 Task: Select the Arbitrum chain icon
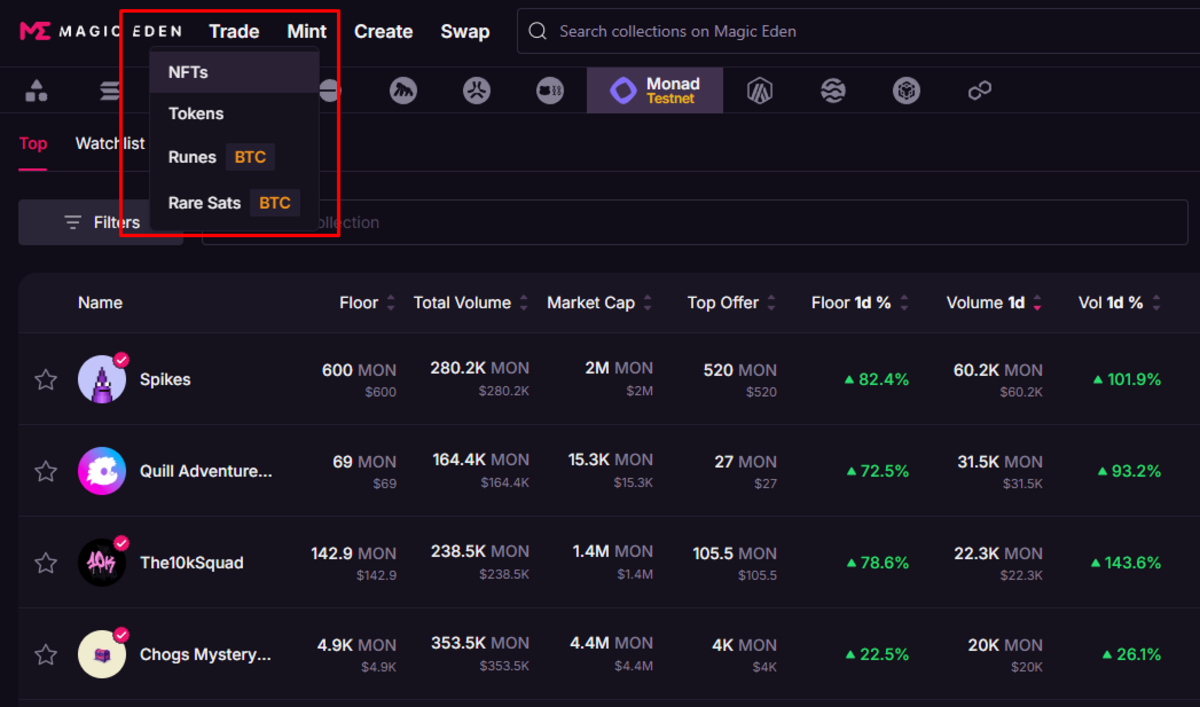point(761,92)
